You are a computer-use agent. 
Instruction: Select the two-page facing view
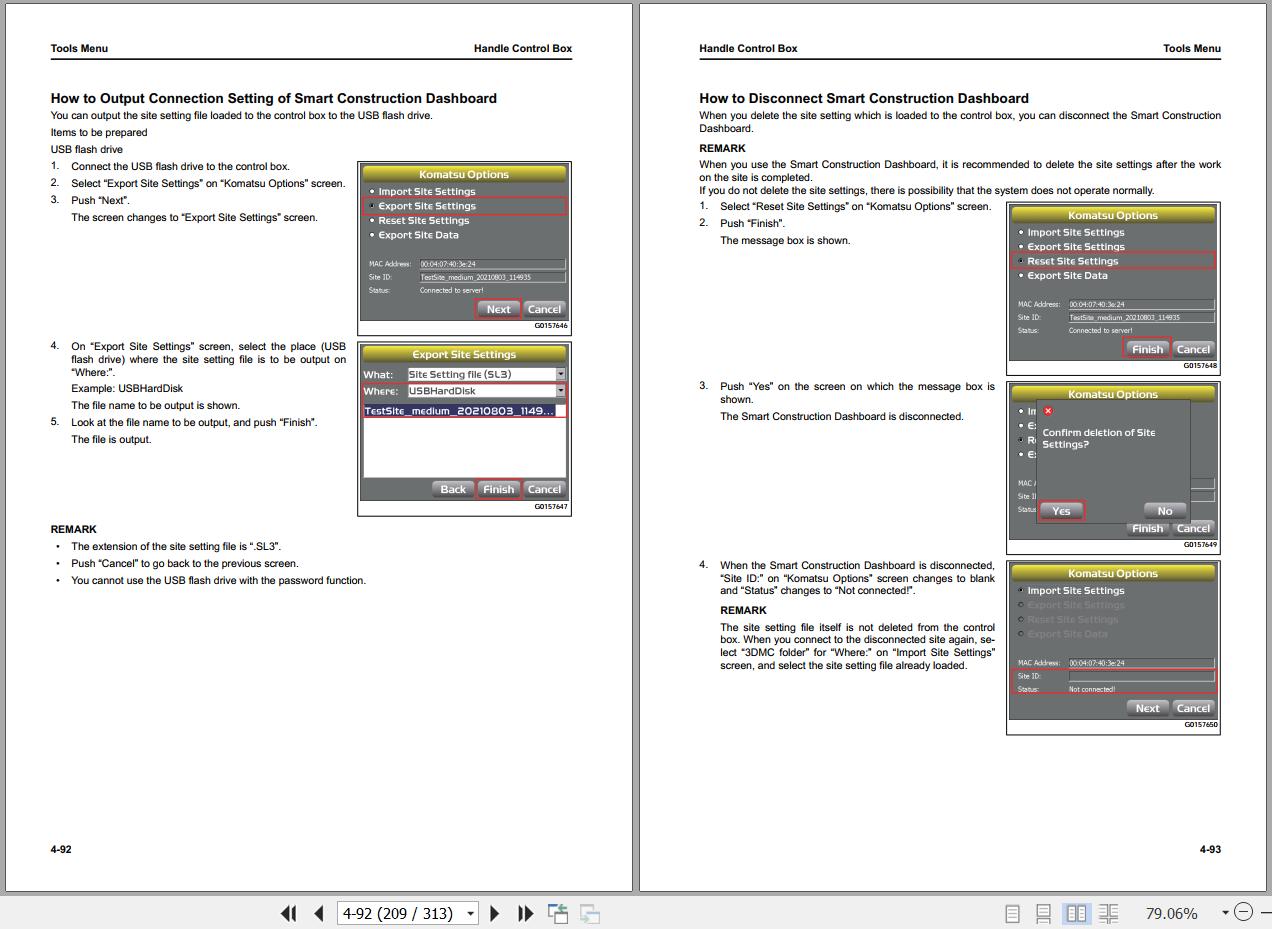point(1076,913)
